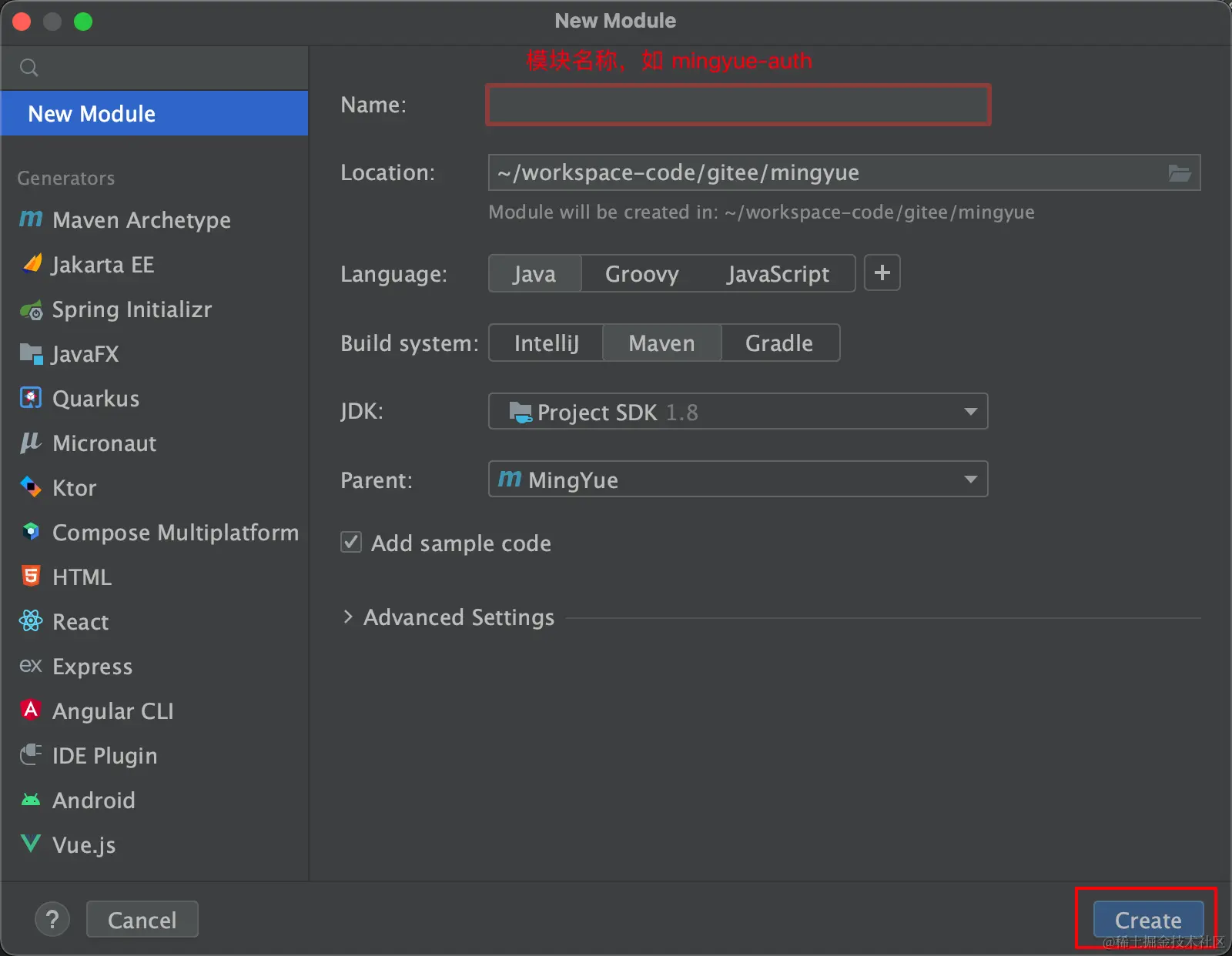Click the Android robot icon
The image size is (1232, 956).
click(31, 800)
